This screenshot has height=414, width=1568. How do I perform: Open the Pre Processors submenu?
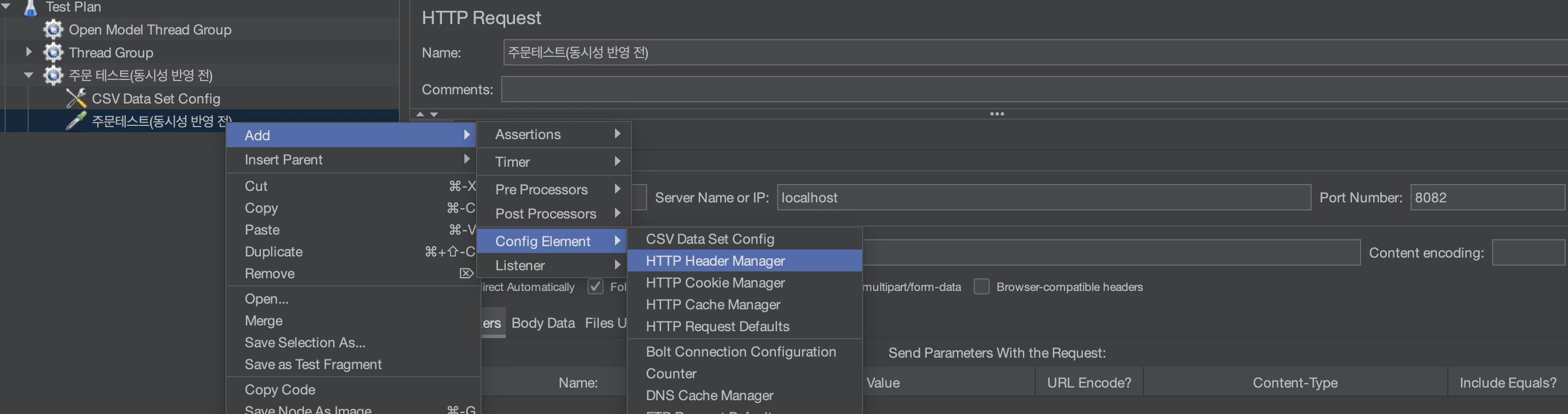click(x=554, y=189)
